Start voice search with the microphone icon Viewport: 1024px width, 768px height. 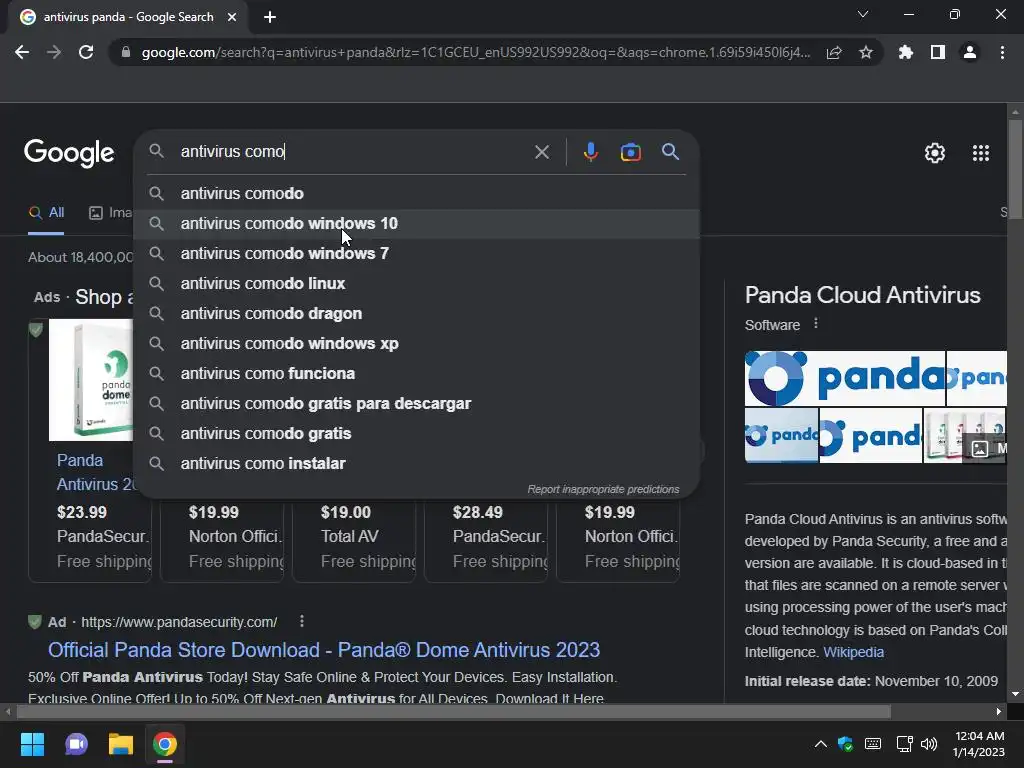[x=590, y=152]
